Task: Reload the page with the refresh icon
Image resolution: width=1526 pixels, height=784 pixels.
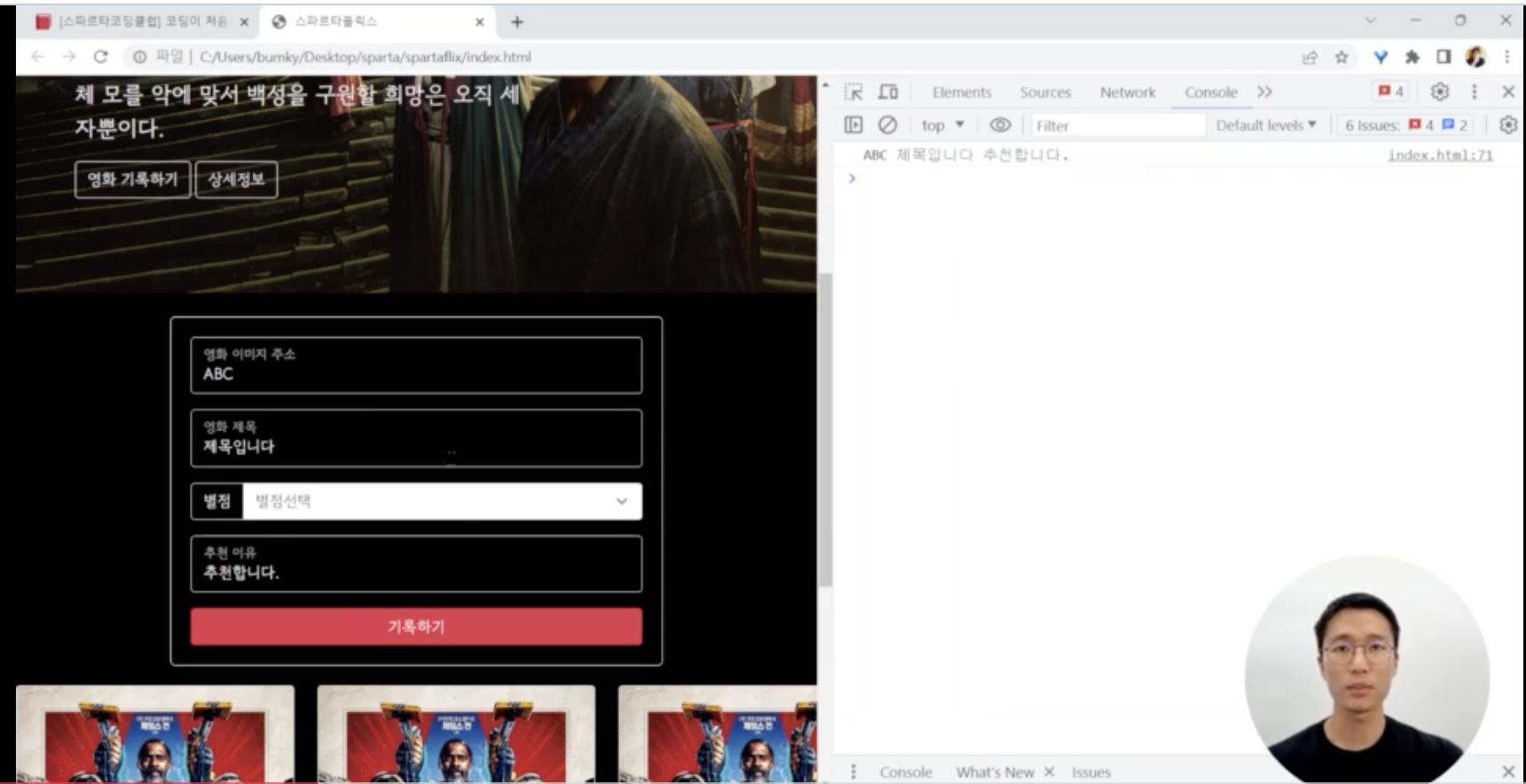Action: [101, 57]
